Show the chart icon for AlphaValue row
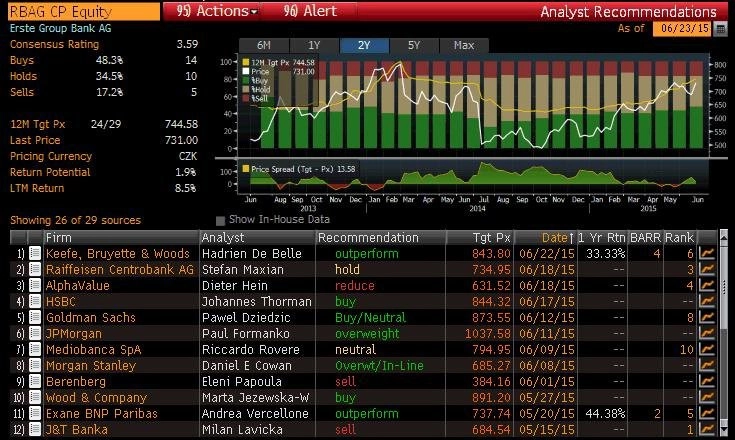 [x=706, y=285]
